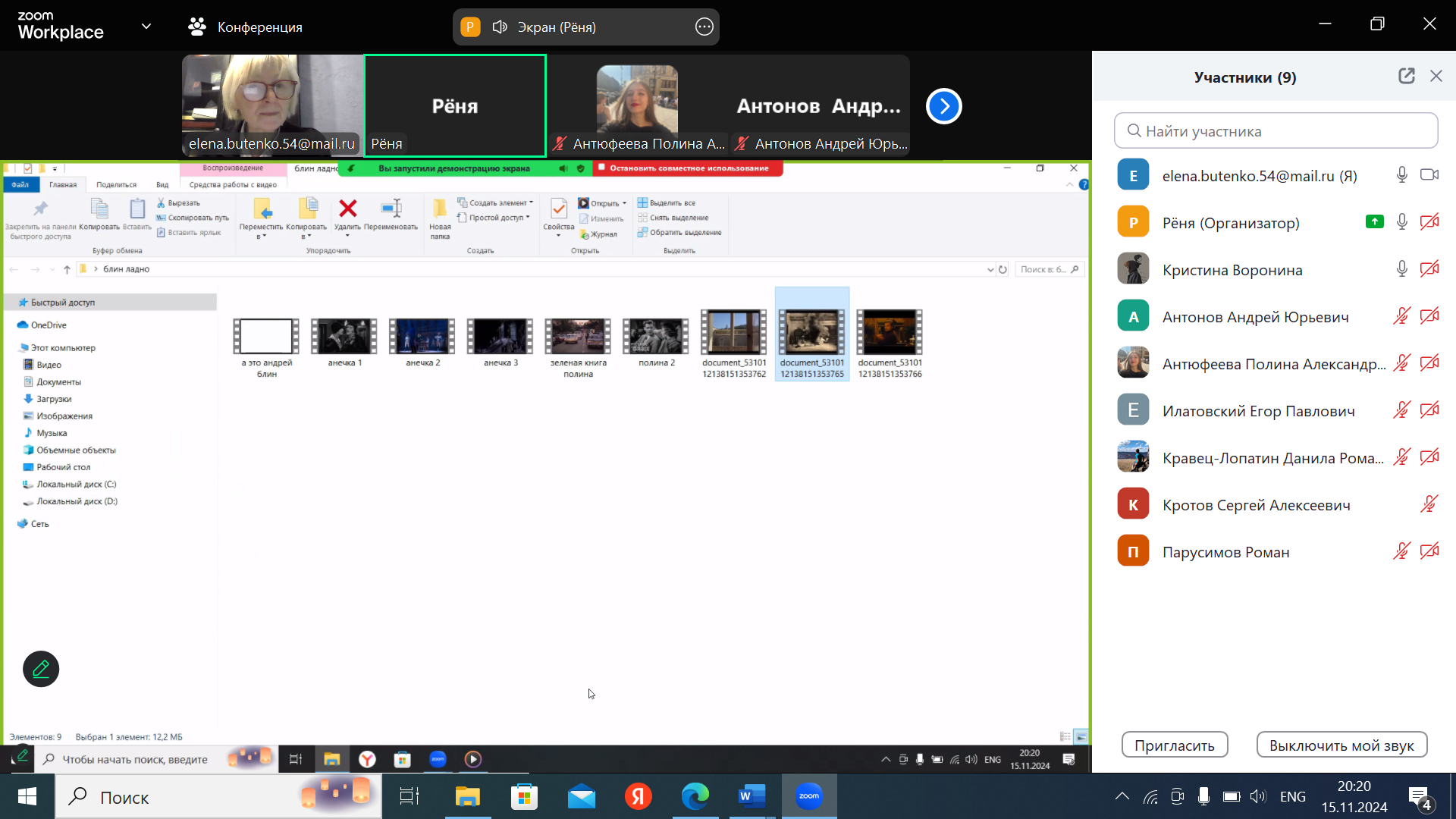Open Mail app from taskbar
This screenshot has height=819, width=1456.
[582, 796]
